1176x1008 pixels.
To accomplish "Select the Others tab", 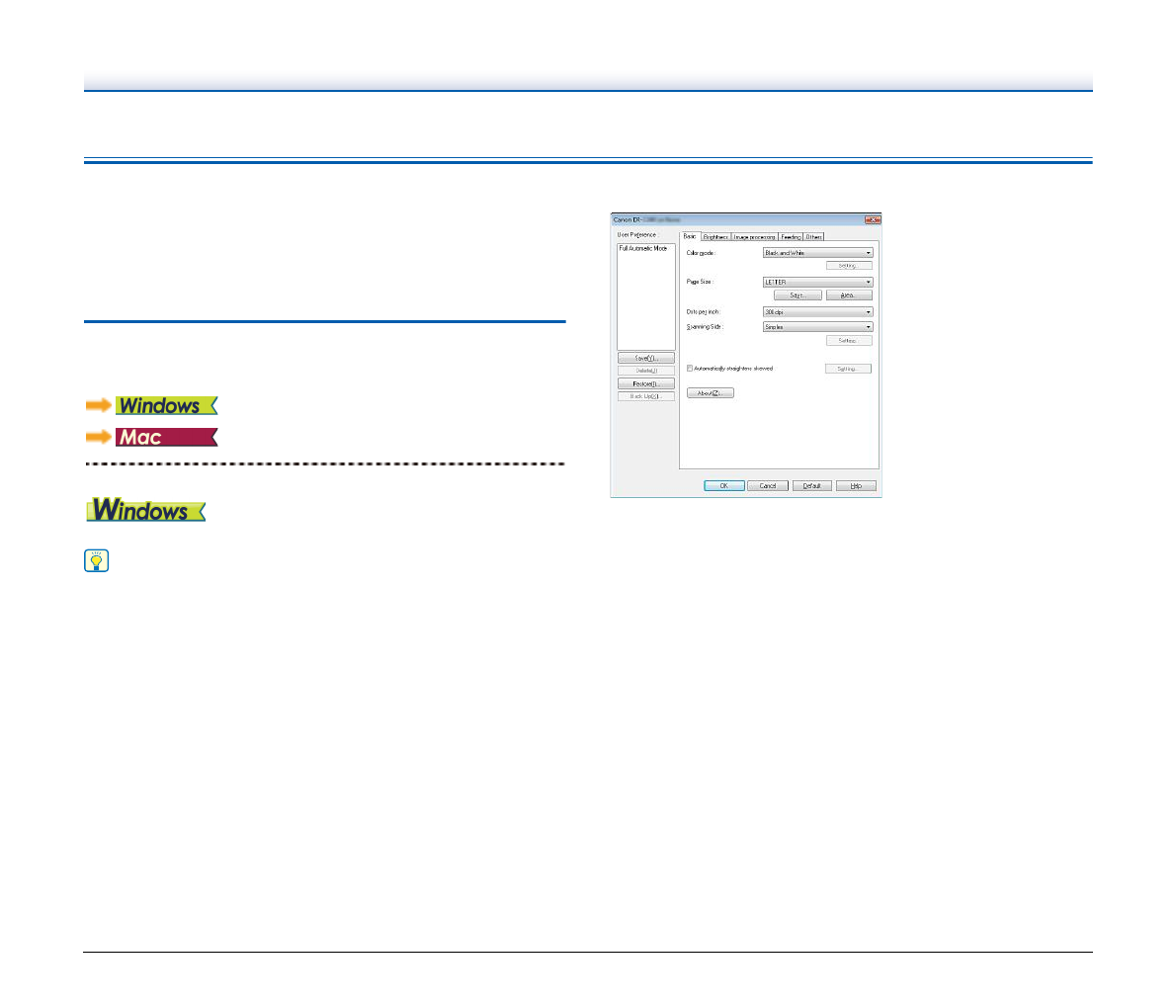I will coord(813,237).
